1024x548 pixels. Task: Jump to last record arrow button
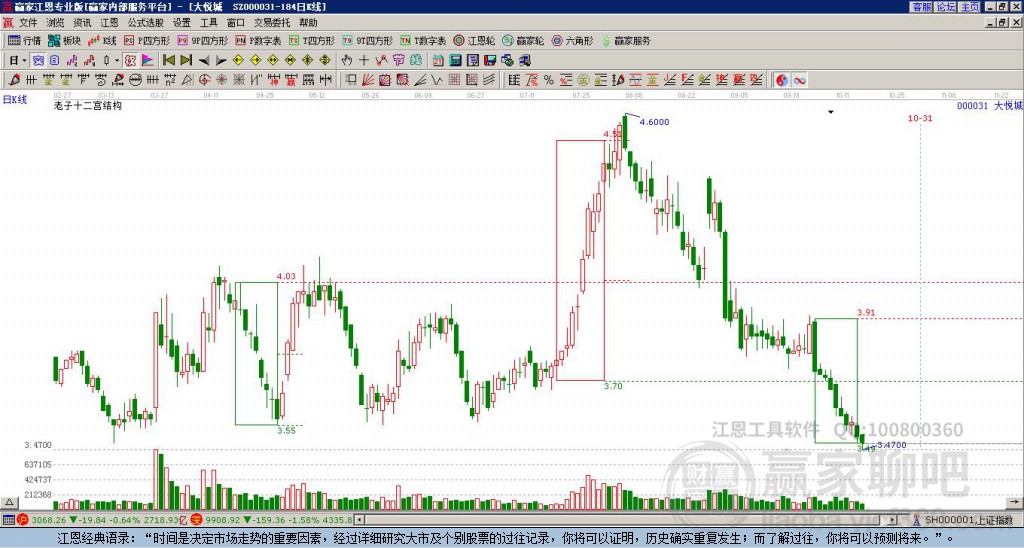tap(186, 60)
